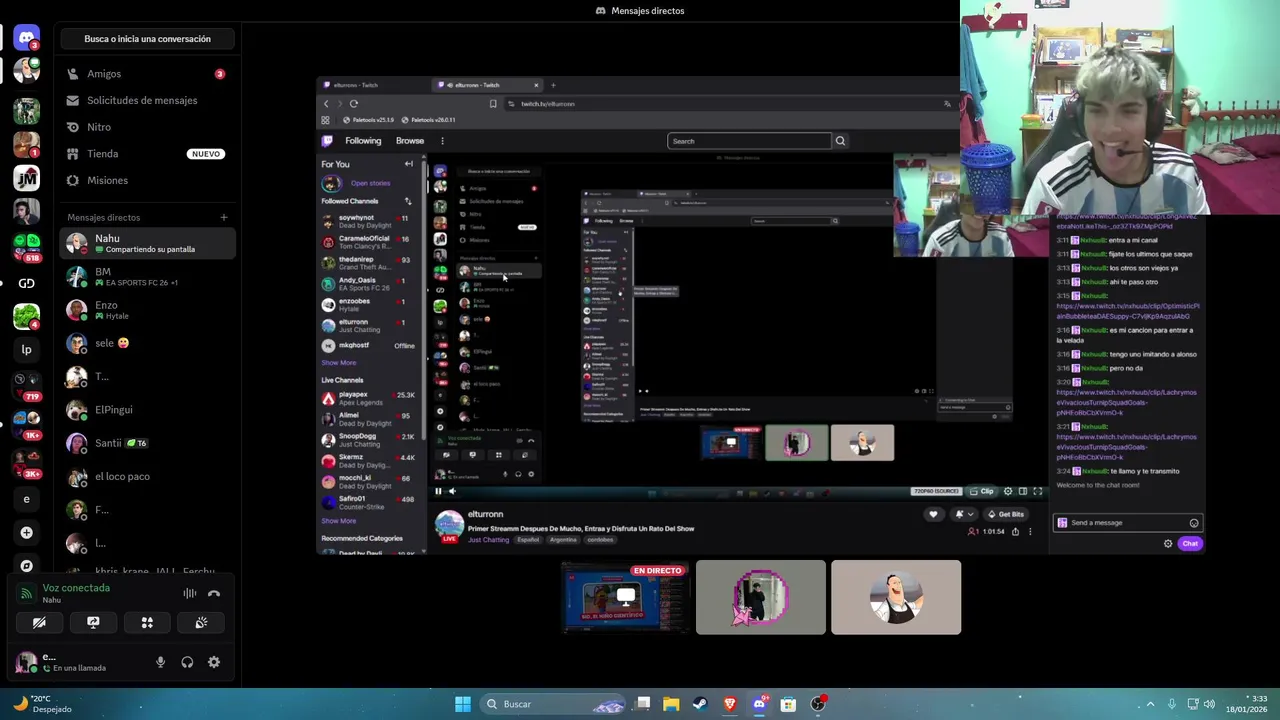Add a new server with plus icon
Screen dimensions: 1280x720
[27, 533]
